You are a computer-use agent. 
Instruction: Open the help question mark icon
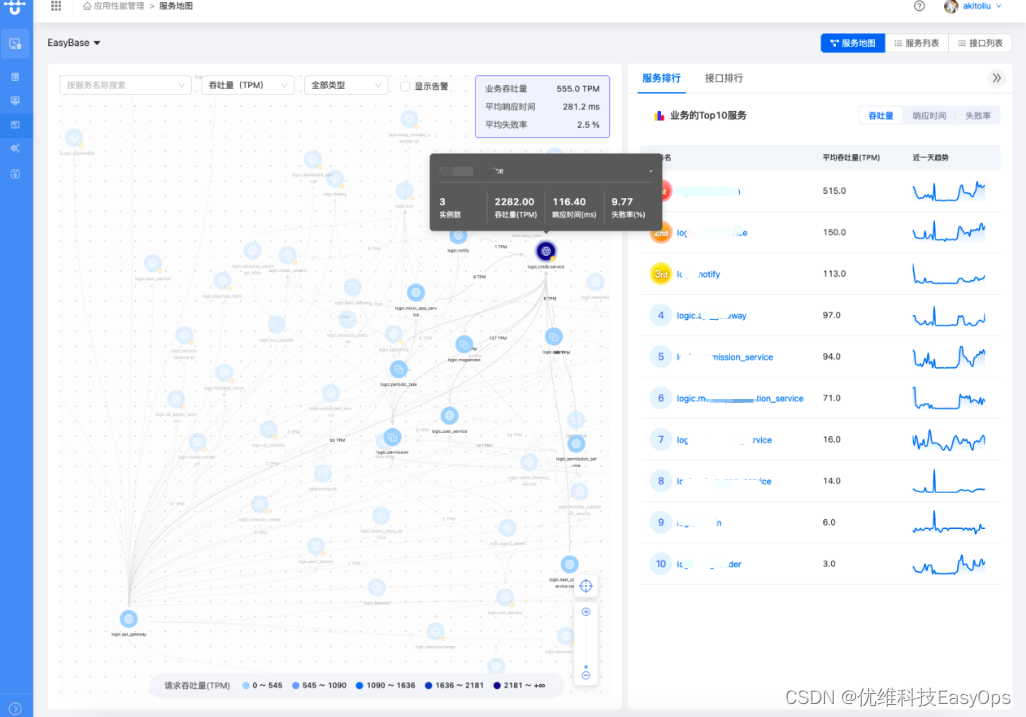pyautogui.click(x=919, y=6)
